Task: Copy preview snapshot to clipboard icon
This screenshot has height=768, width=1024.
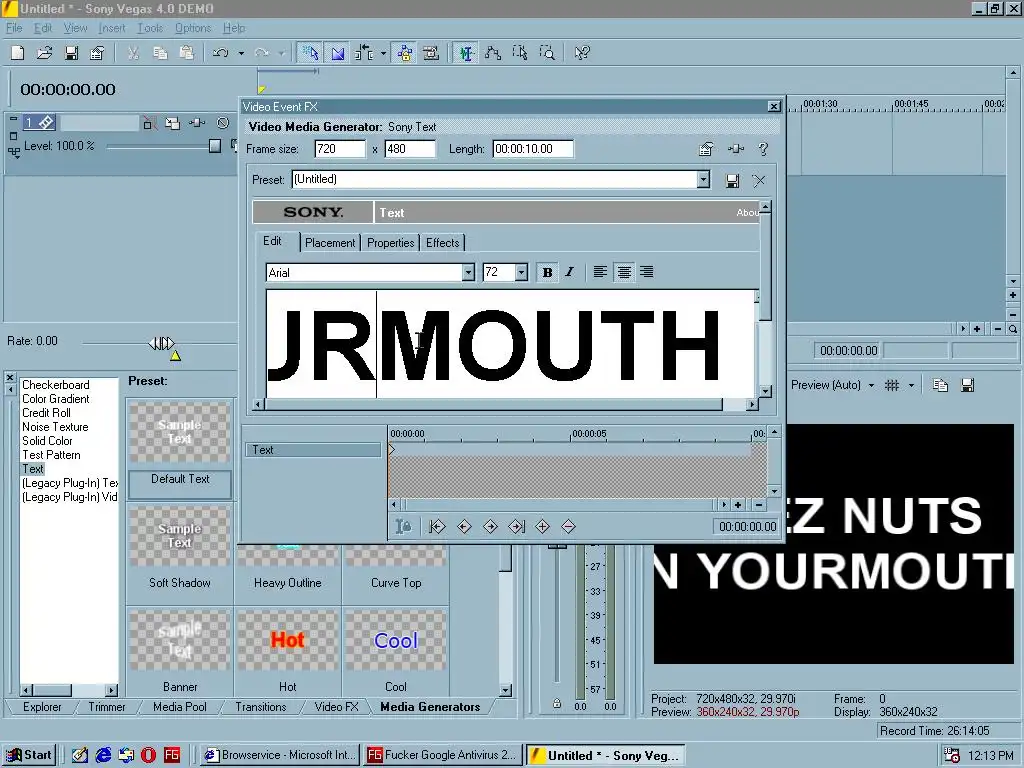Action: click(x=940, y=385)
